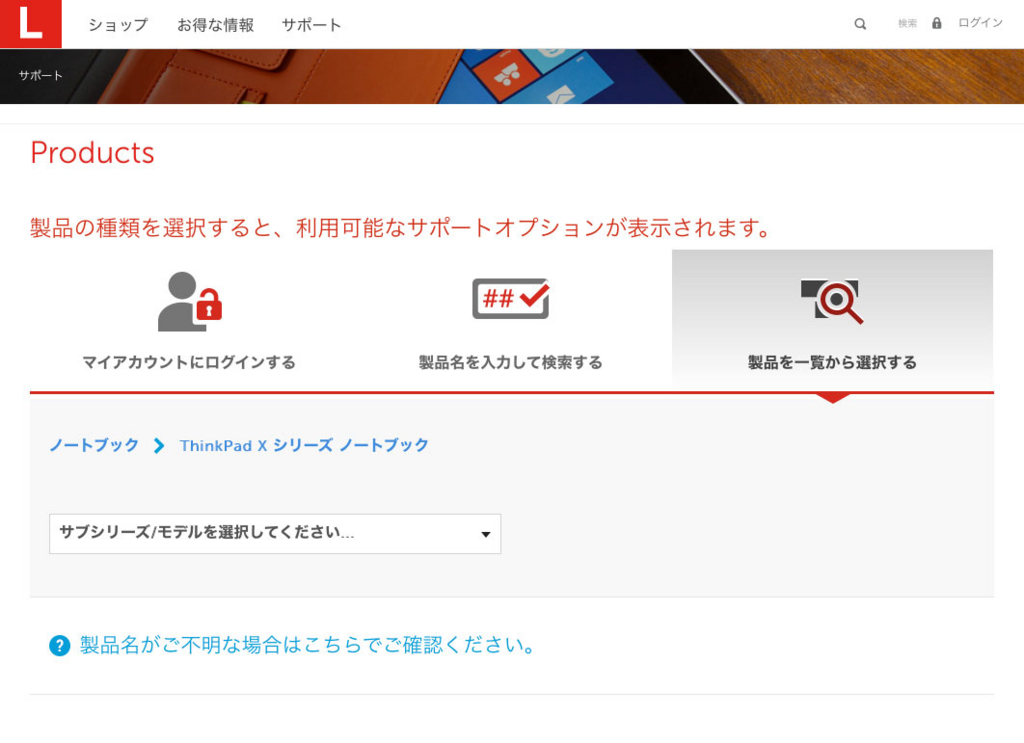
Task: Click the blue question mark help icon
Action: click(62, 645)
